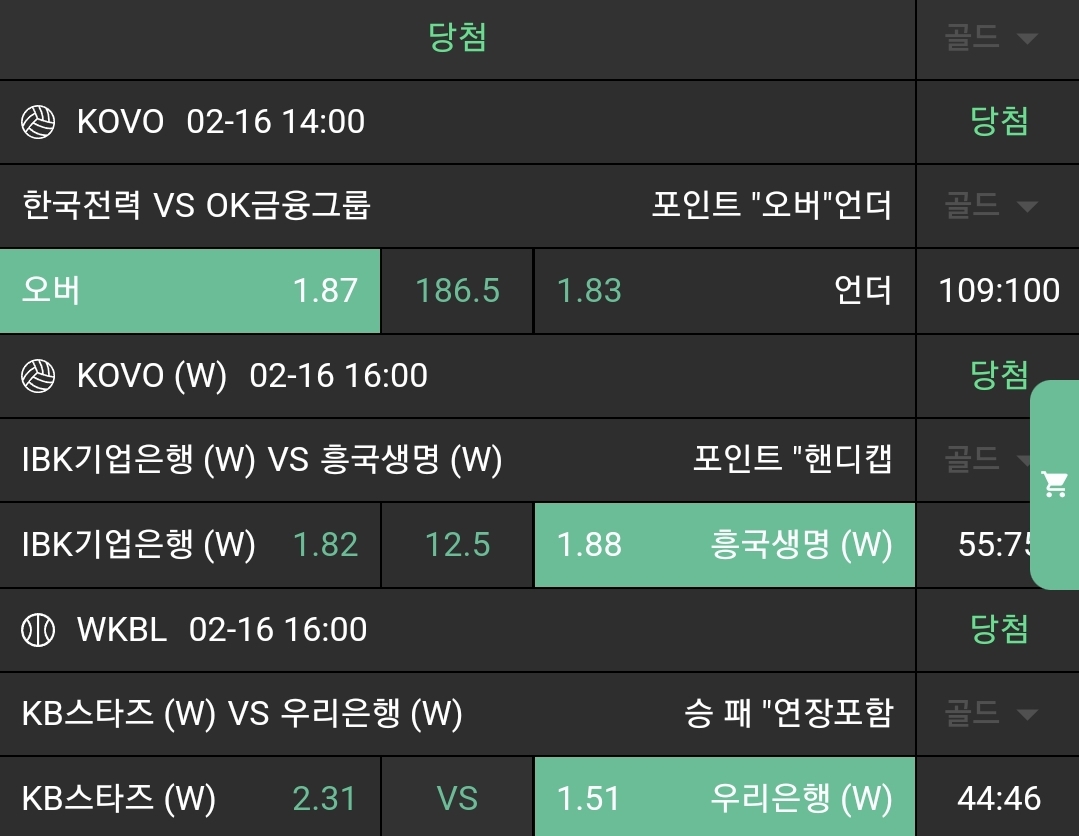1079x836 pixels.
Task: Pick IBK기업은행 (W) at 1.82 odds
Action: [190, 545]
